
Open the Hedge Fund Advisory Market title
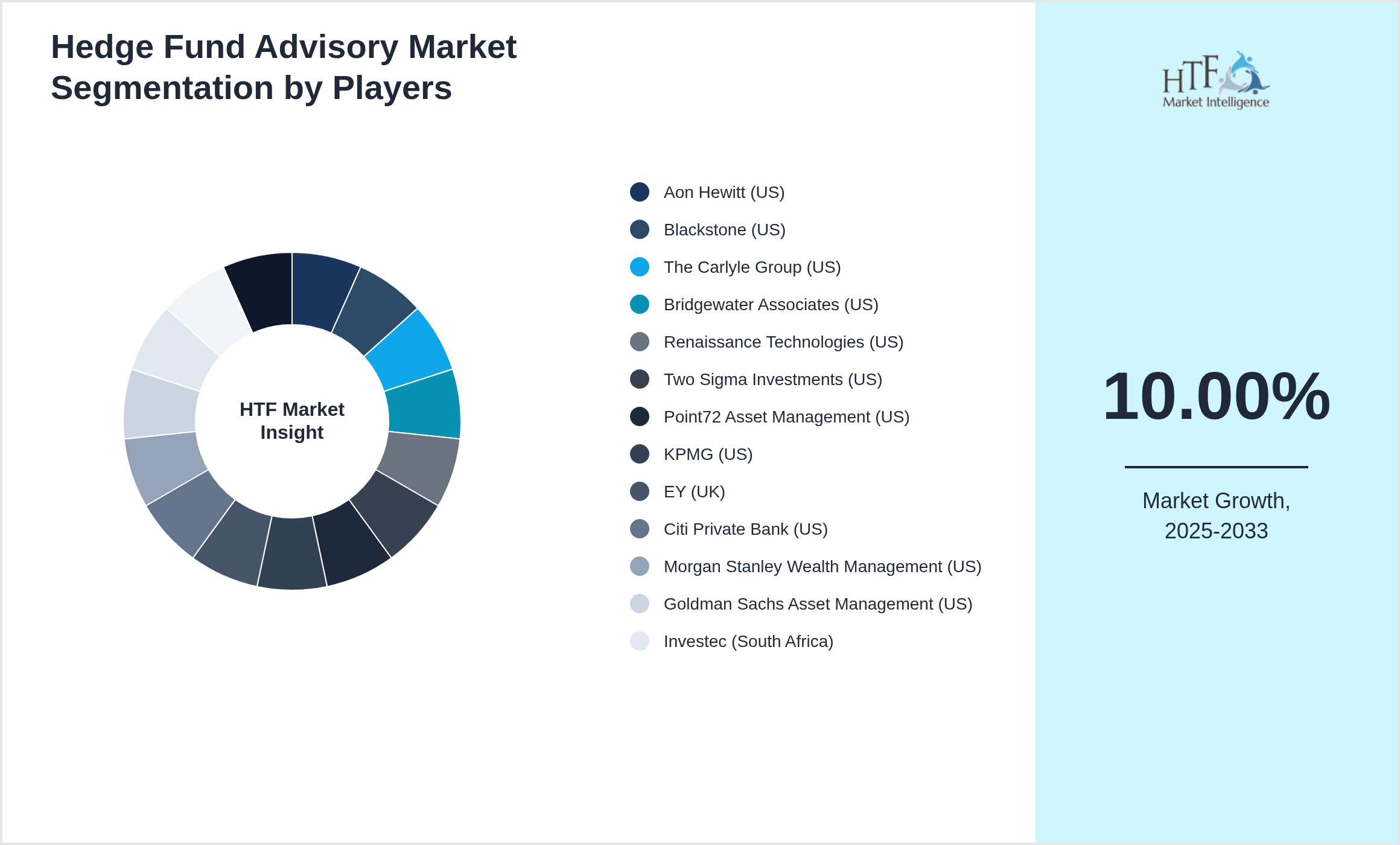click(284, 66)
